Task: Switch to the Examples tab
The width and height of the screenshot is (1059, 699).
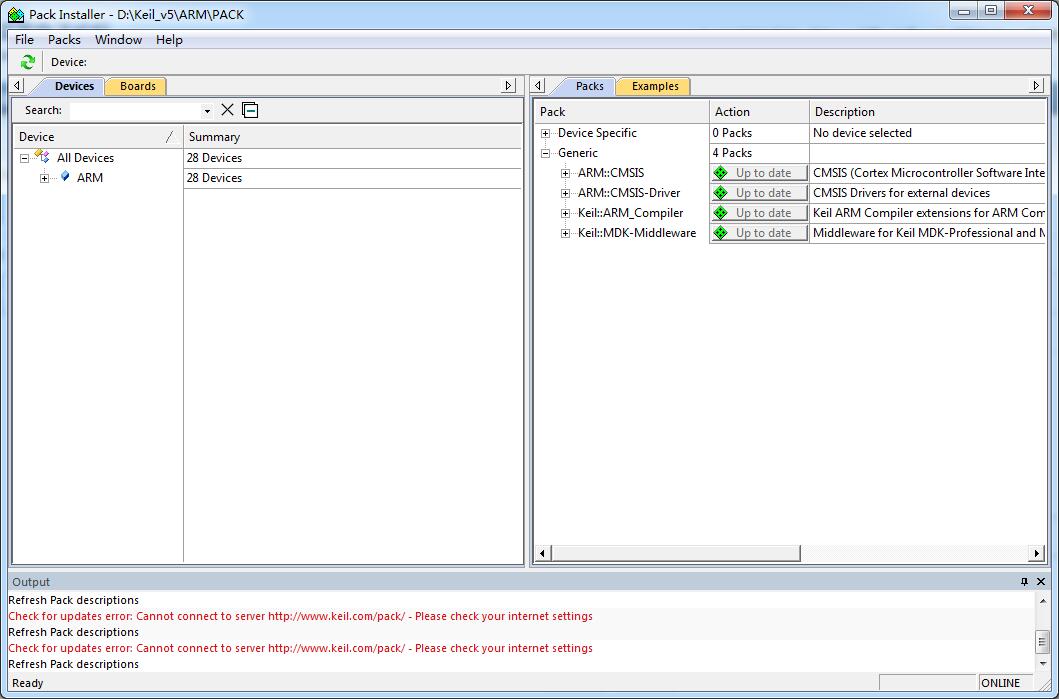Action: [655, 86]
